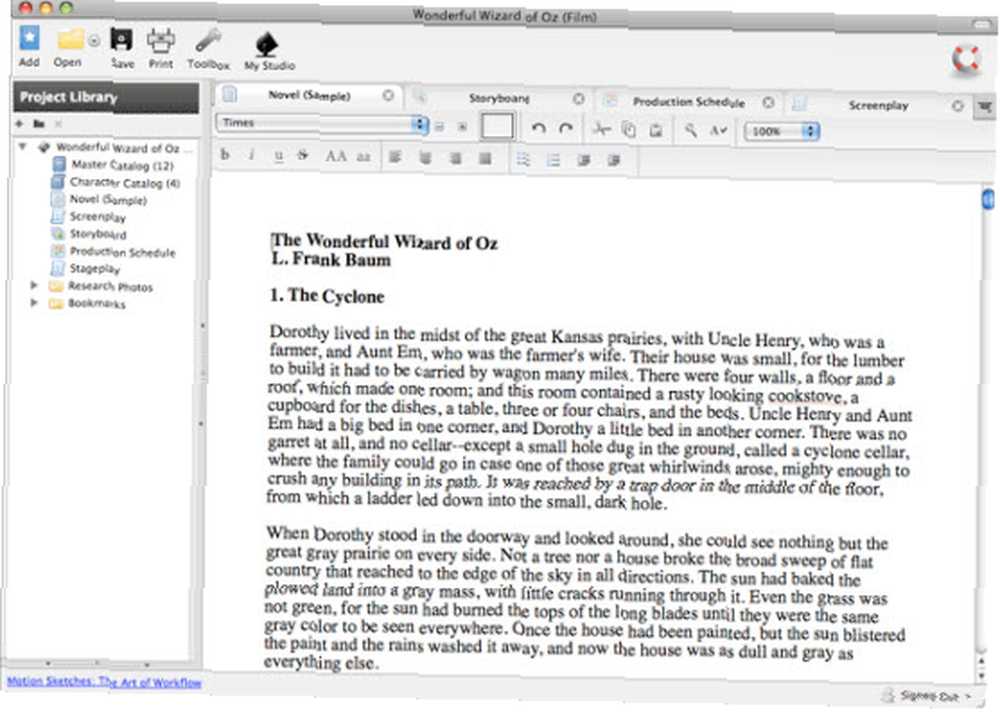Align text left
This screenshot has height=712, width=1000.
pos(395,157)
